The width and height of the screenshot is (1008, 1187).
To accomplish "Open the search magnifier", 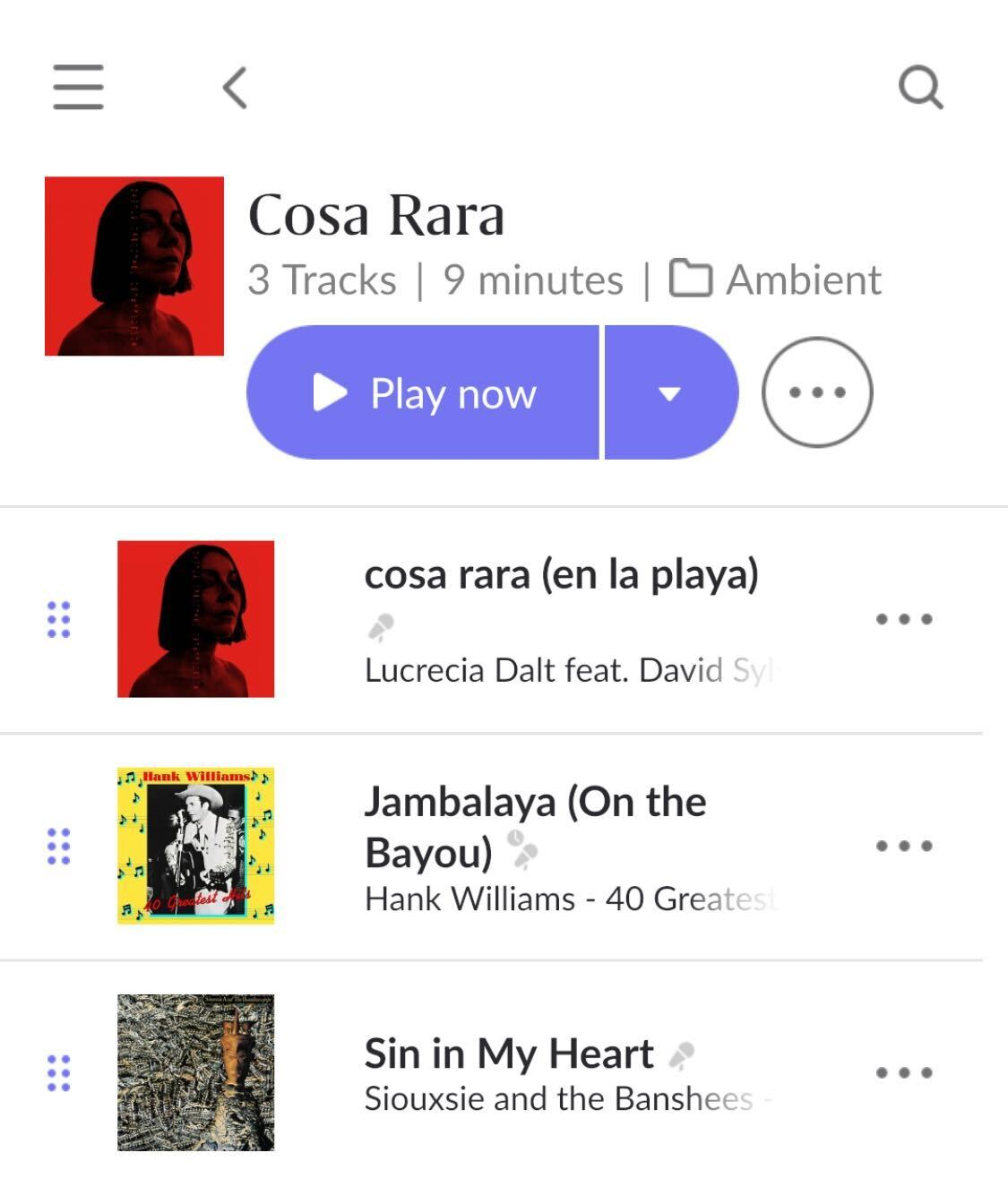I will click(x=920, y=87).
